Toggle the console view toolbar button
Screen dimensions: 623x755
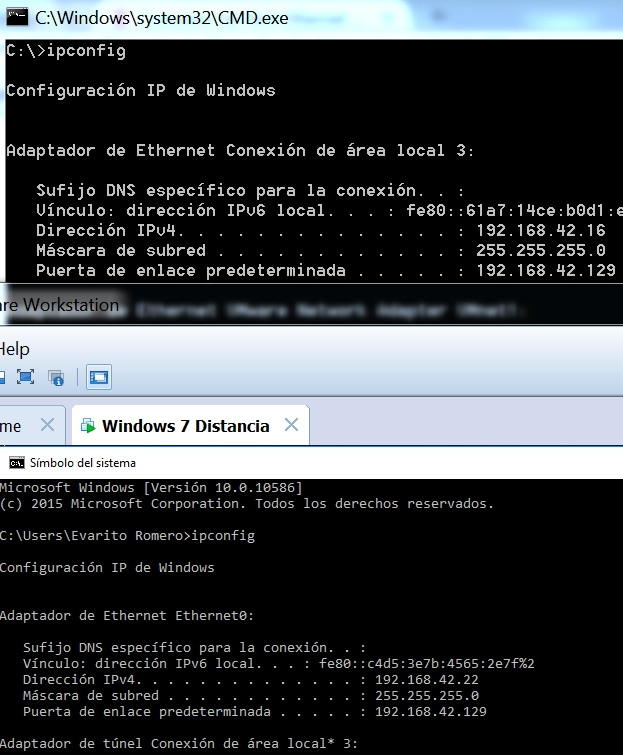point(99,377)
